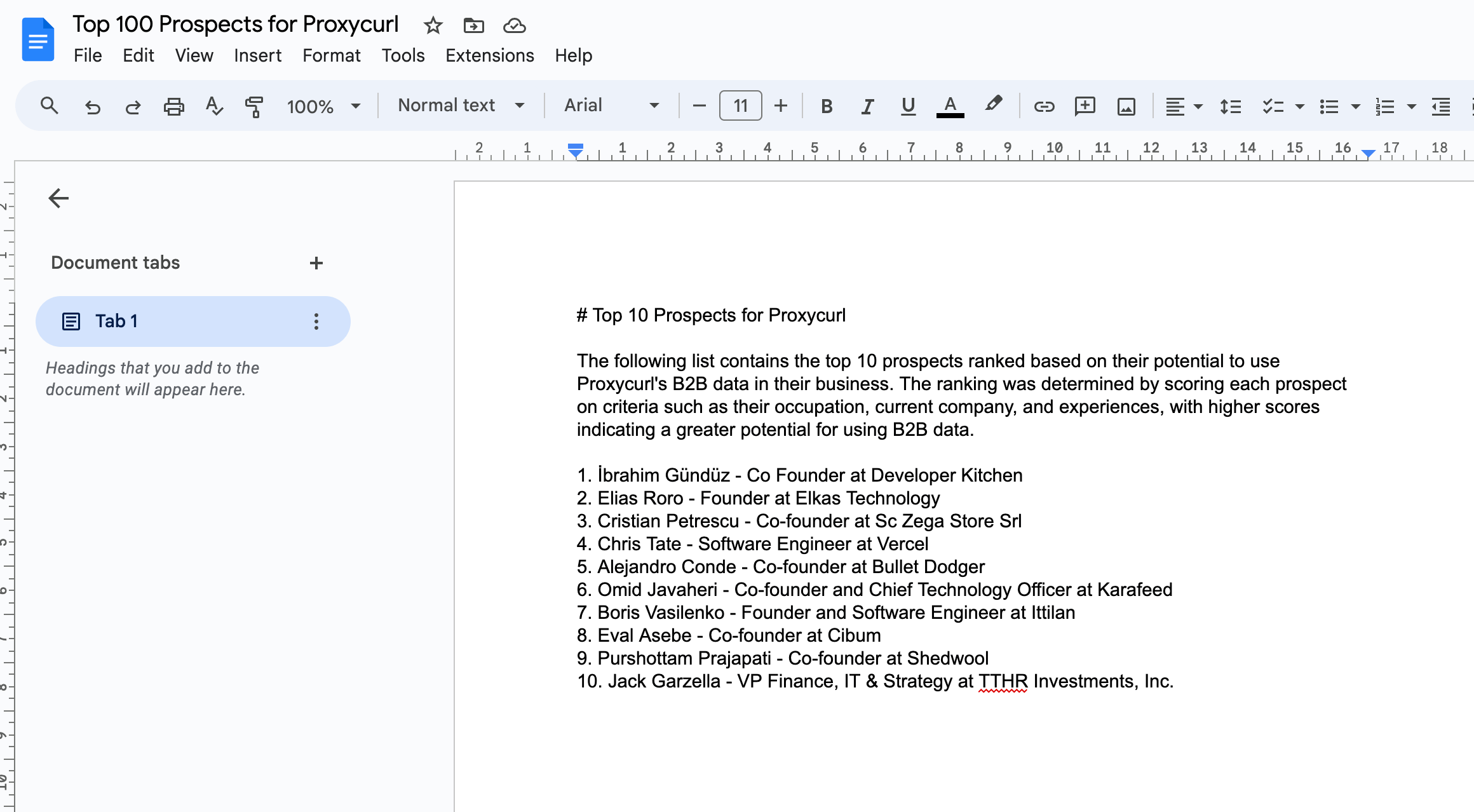Open Normal text style dropdown
This screenshot has height=812, width=1474.
coord(461,105)
